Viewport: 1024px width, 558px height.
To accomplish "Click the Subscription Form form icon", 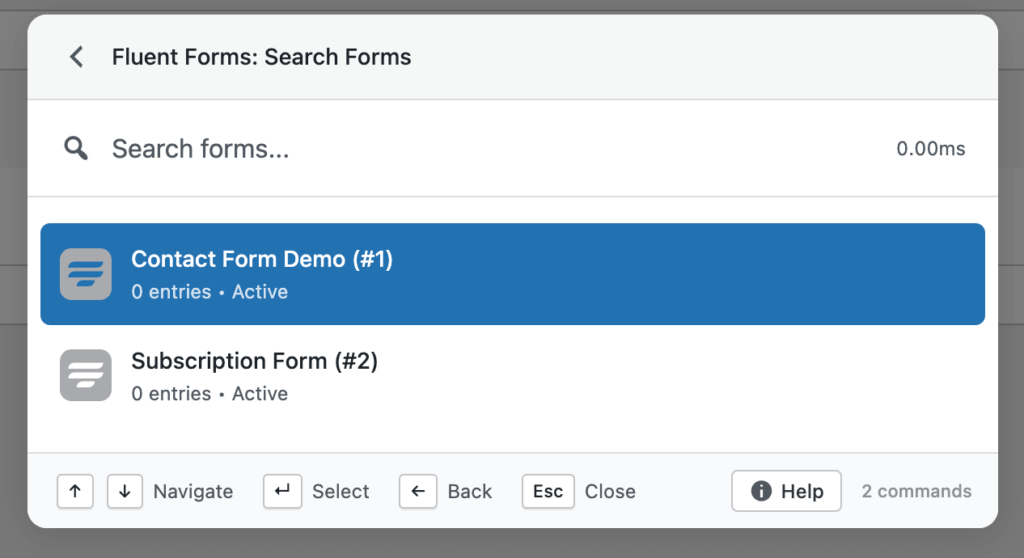I will pyautogui.click(x=86, y=375).
